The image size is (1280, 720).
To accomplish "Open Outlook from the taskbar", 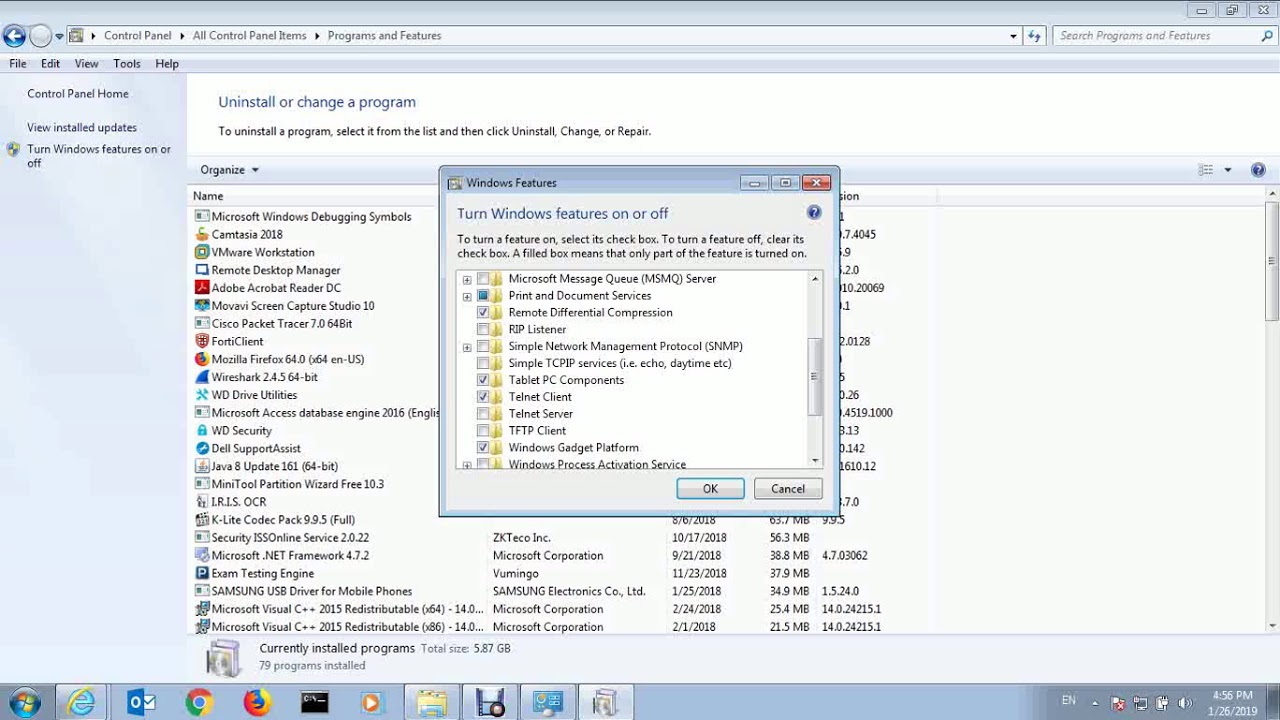I will pos(141,702).
